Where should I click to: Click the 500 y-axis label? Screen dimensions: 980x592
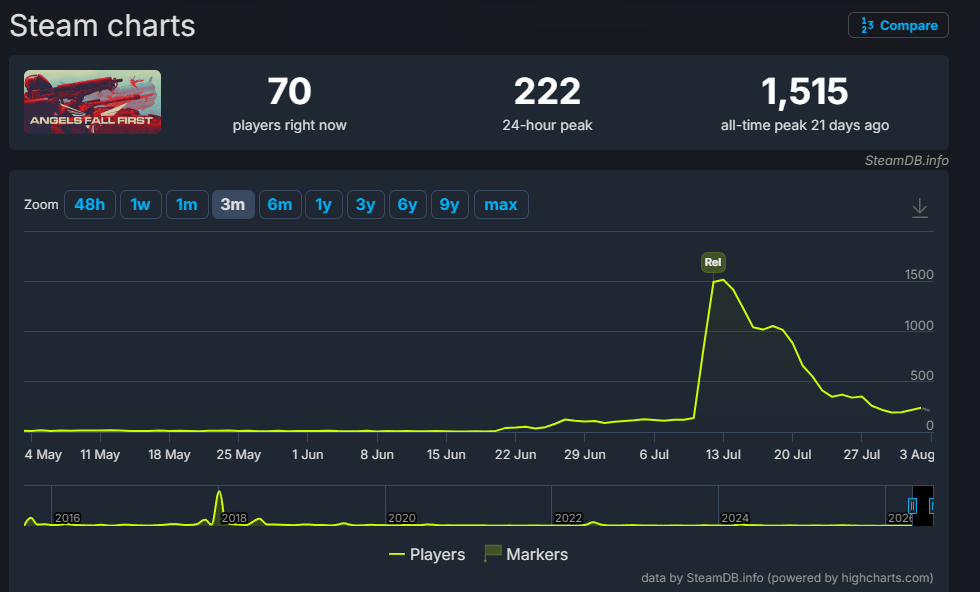point(922,376)
